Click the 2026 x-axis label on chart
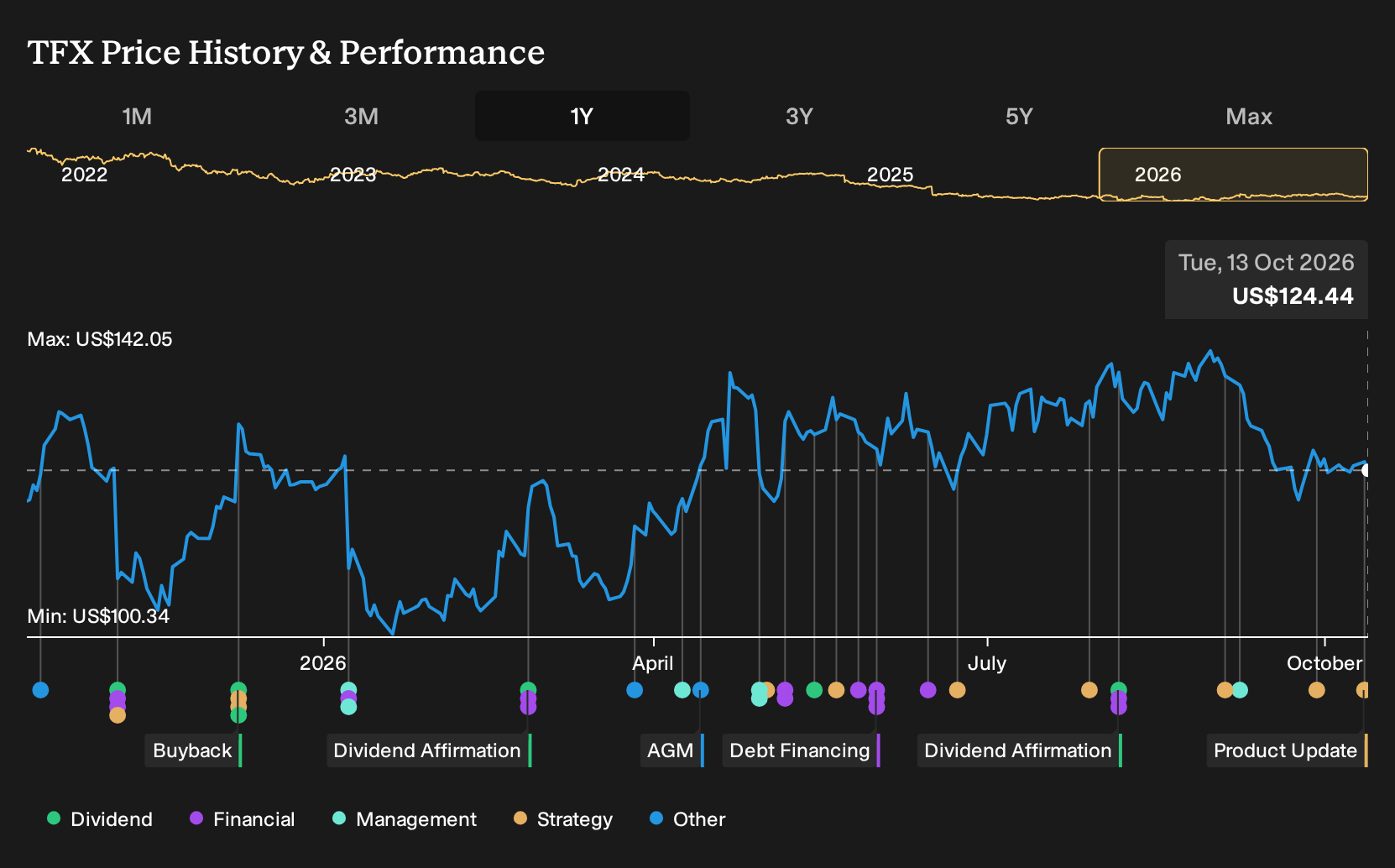 pyautogui.click(x=323, y=663)
